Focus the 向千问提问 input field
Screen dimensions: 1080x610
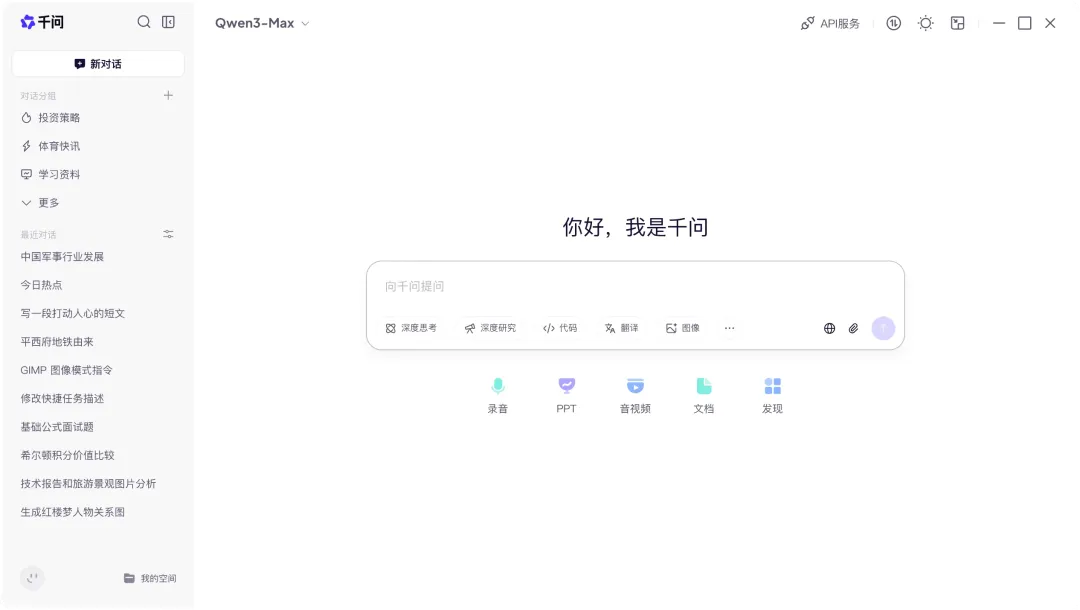[635, 286]
